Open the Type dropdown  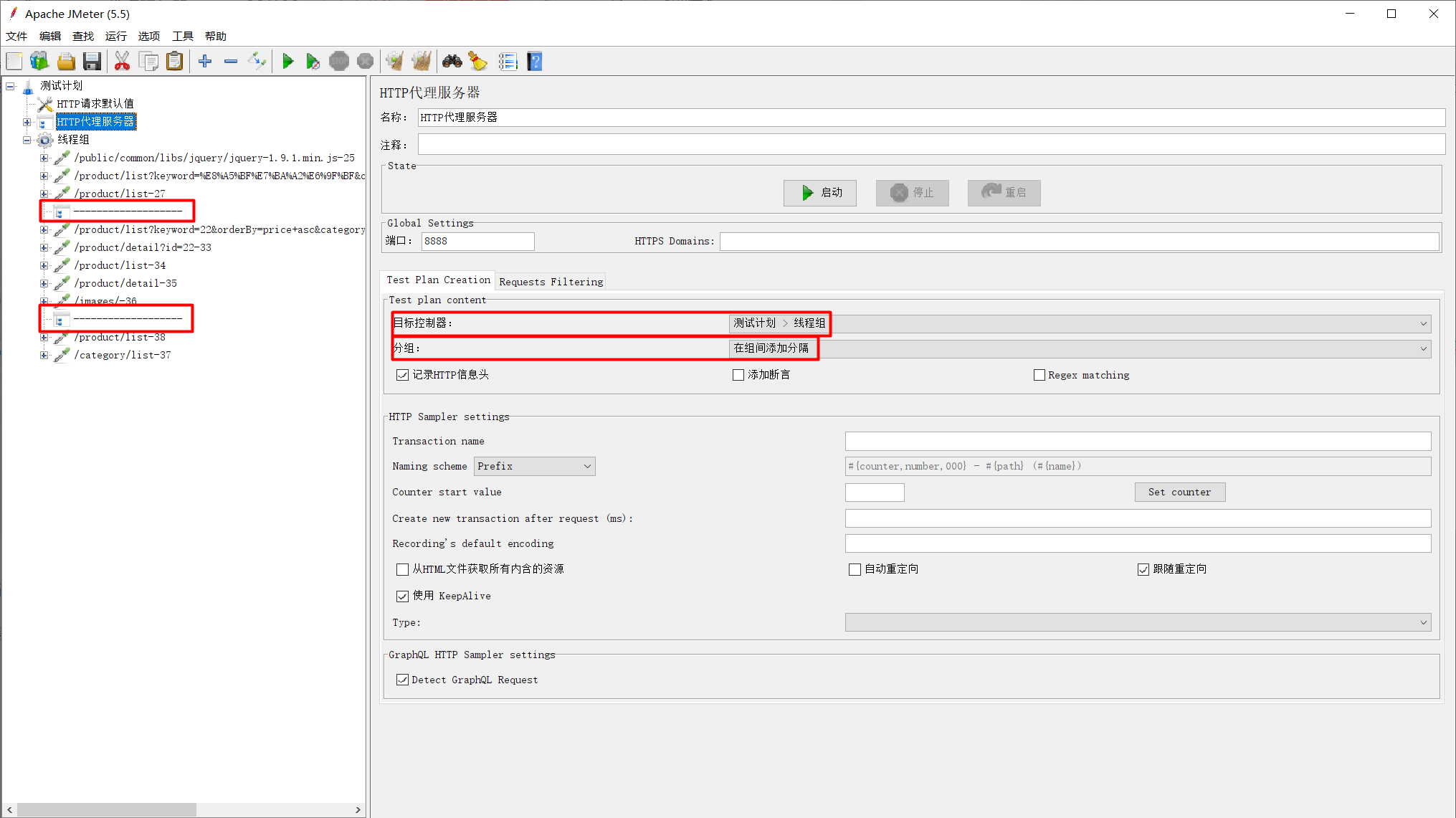tap(1138, 622)
